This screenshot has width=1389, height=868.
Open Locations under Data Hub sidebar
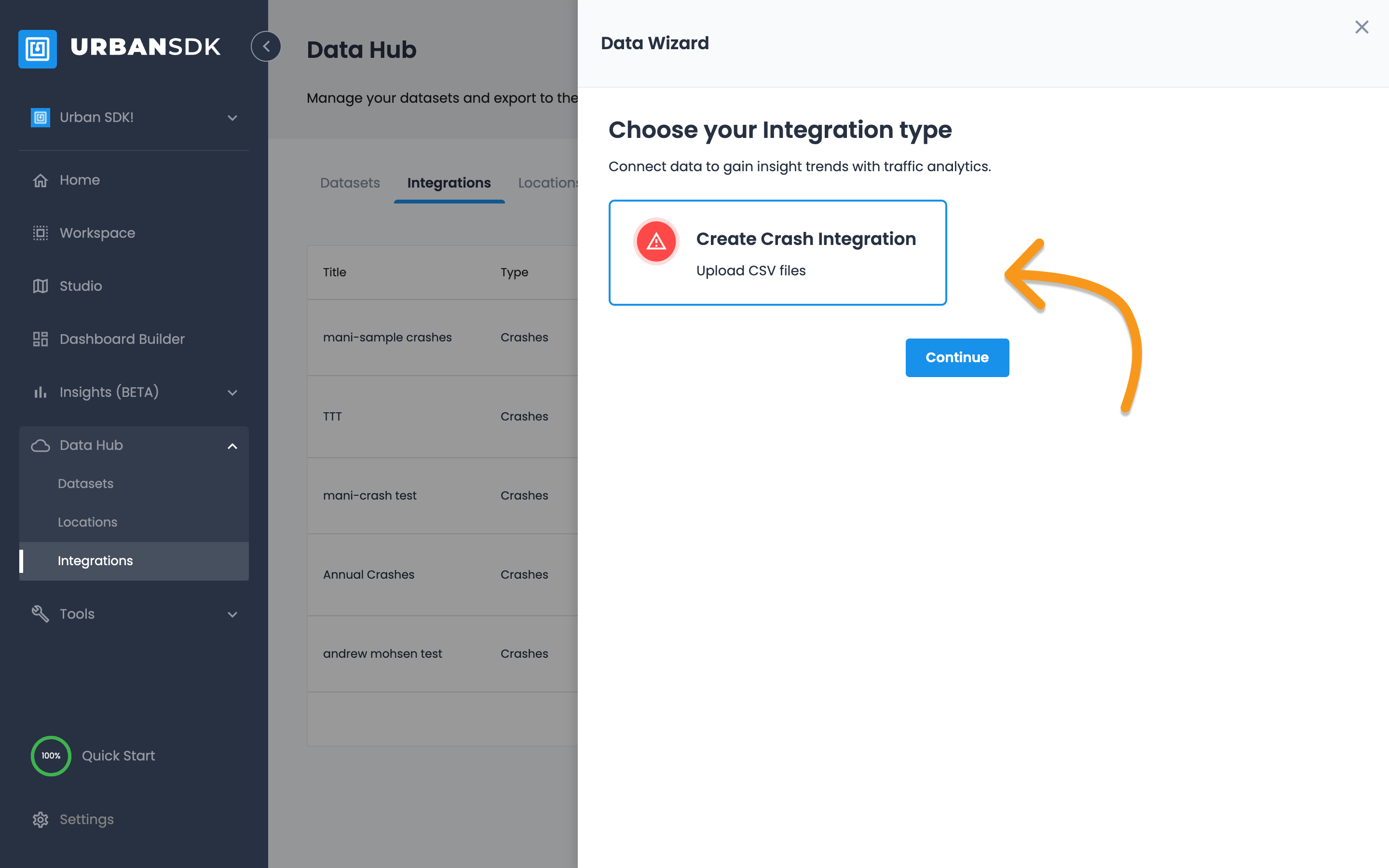[x=87, y=522]
